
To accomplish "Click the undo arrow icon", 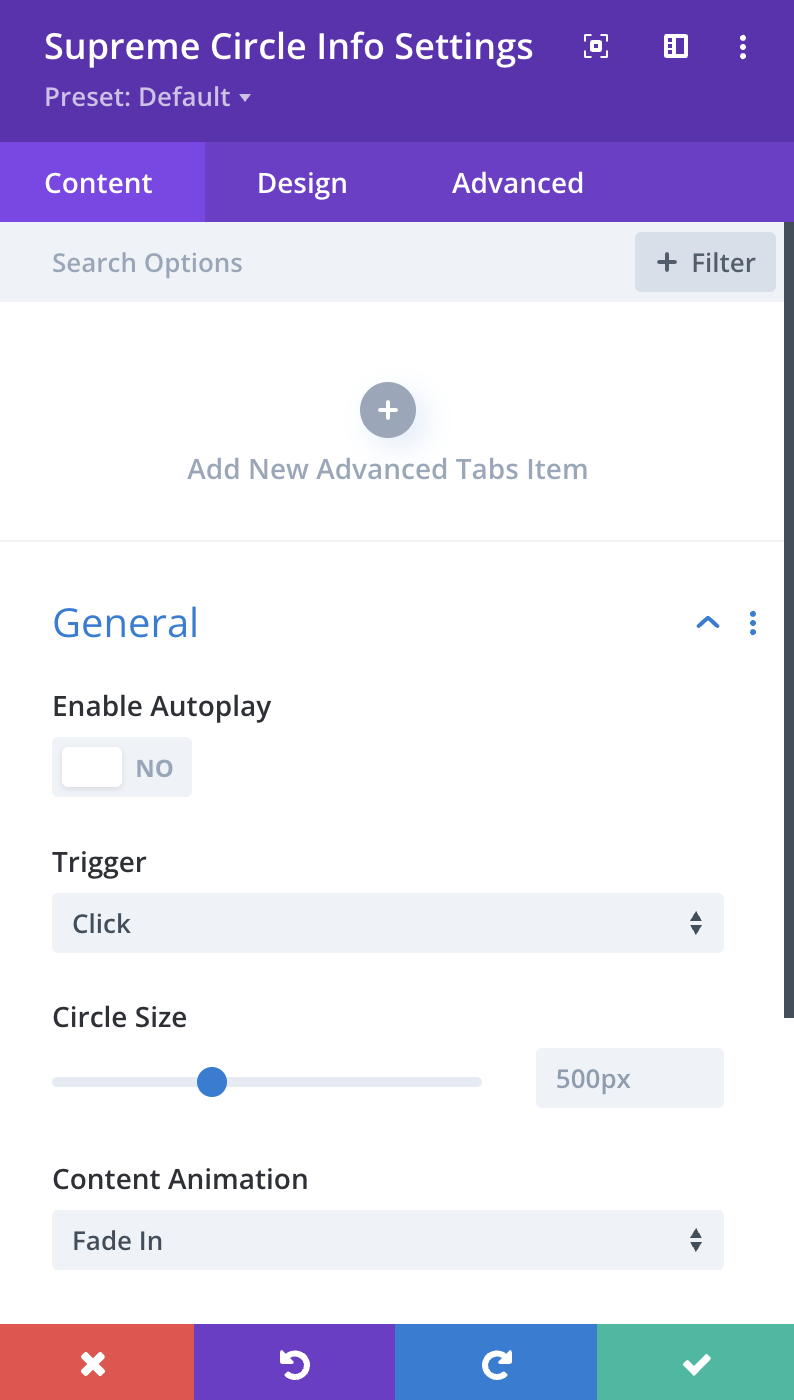I will pos(295,1362).
